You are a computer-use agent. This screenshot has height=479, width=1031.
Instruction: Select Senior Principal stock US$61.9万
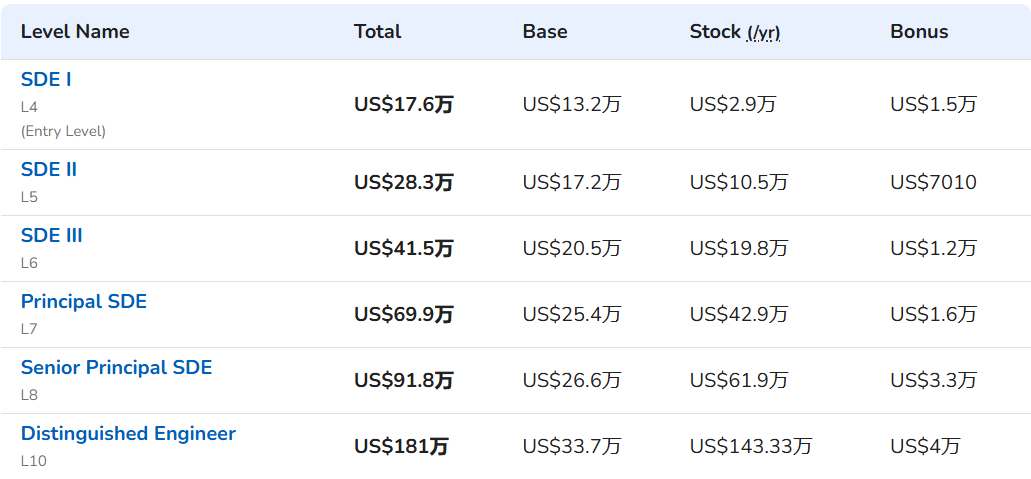(x=739, y=380)
